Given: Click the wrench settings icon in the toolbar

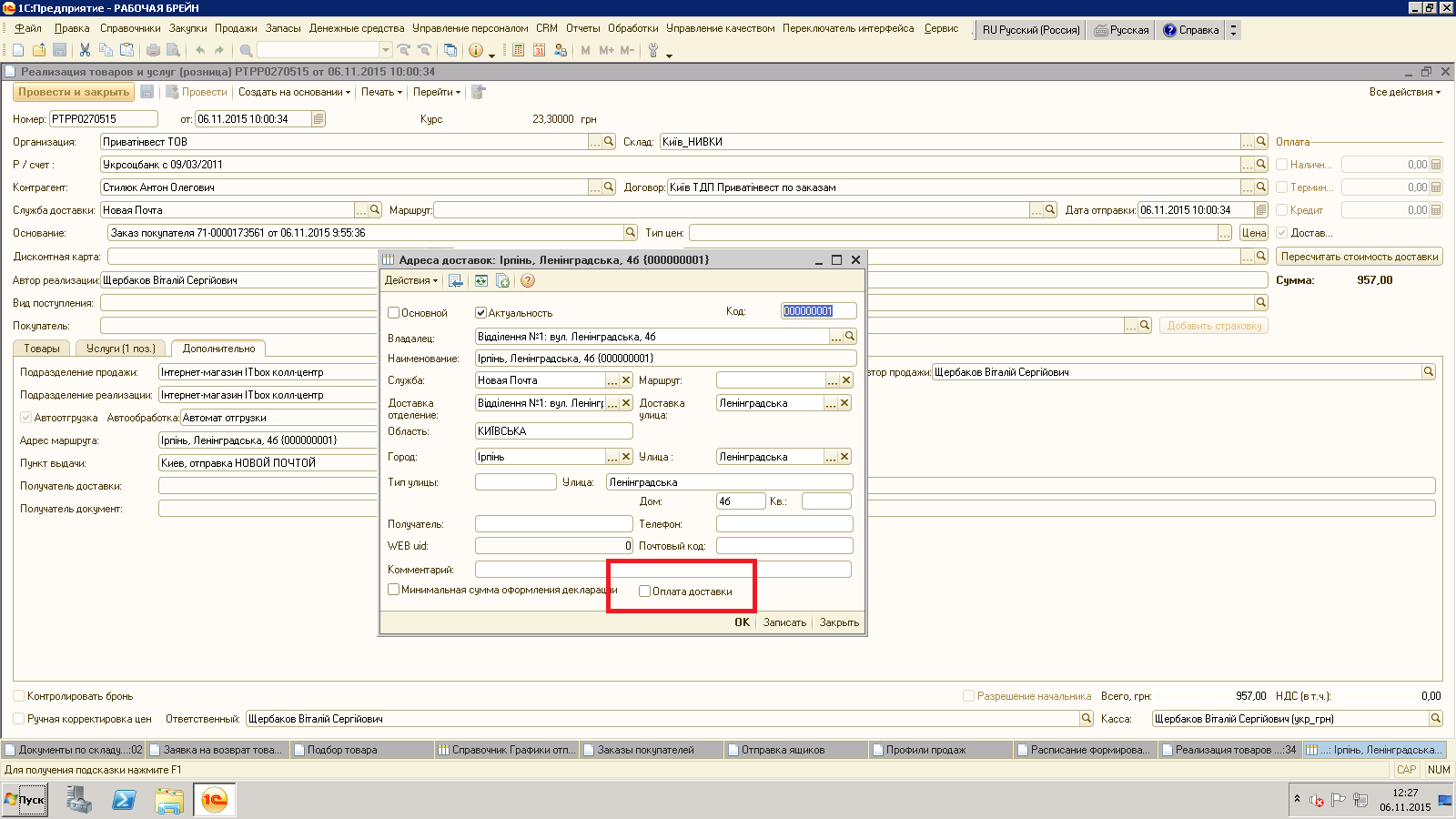Looking at the screenshot, I should pos(653,50).
